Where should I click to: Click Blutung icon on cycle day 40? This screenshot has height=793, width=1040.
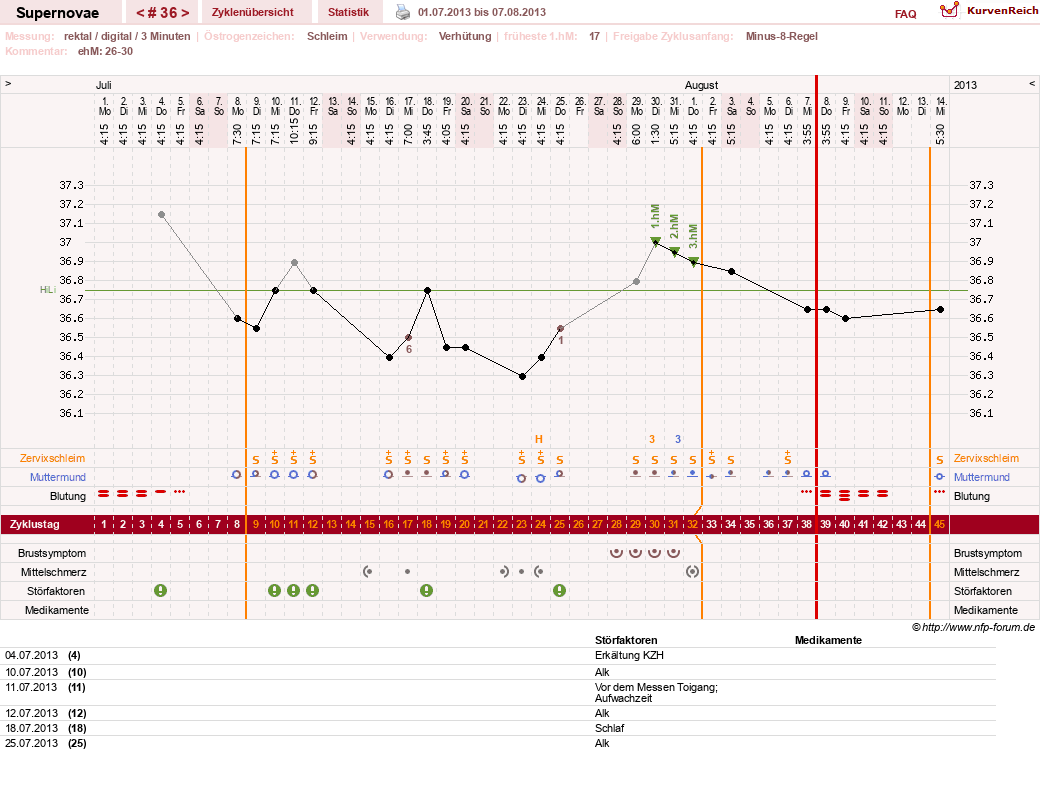844,495
